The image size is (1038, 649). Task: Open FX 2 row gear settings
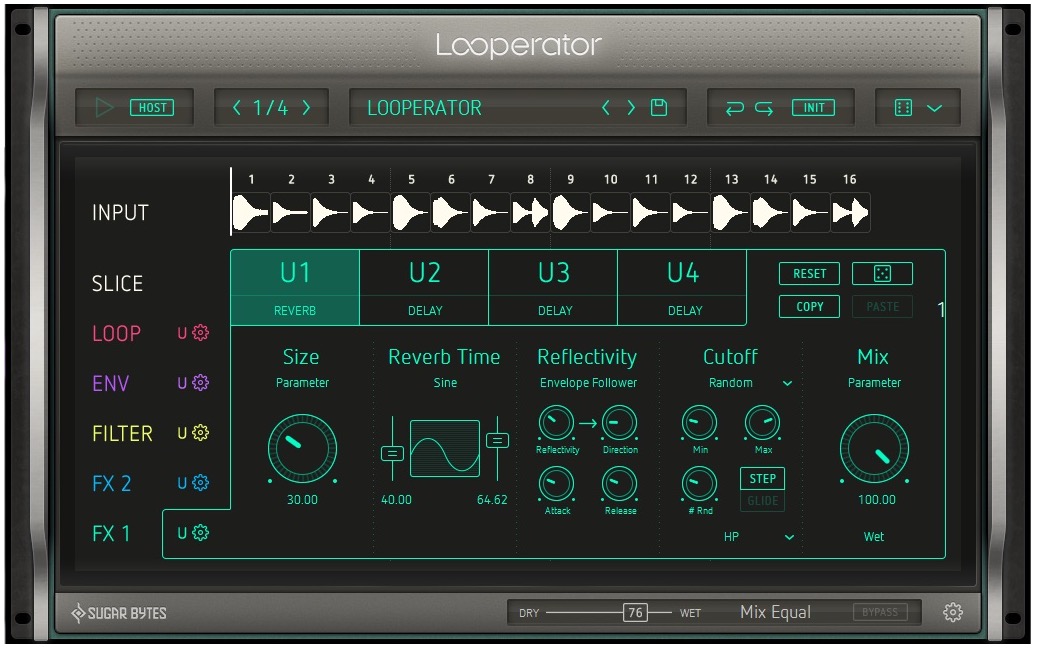pyautogui.click(x=201, y=483)
